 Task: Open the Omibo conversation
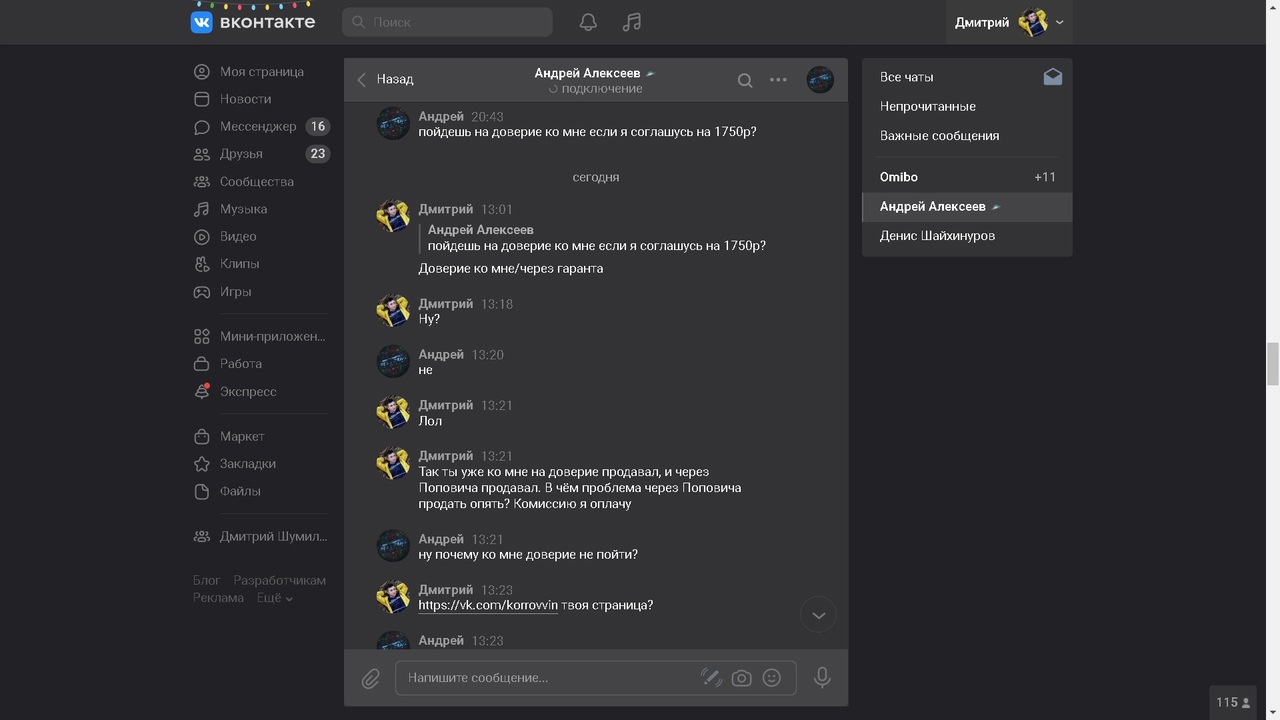pos(898,177)
